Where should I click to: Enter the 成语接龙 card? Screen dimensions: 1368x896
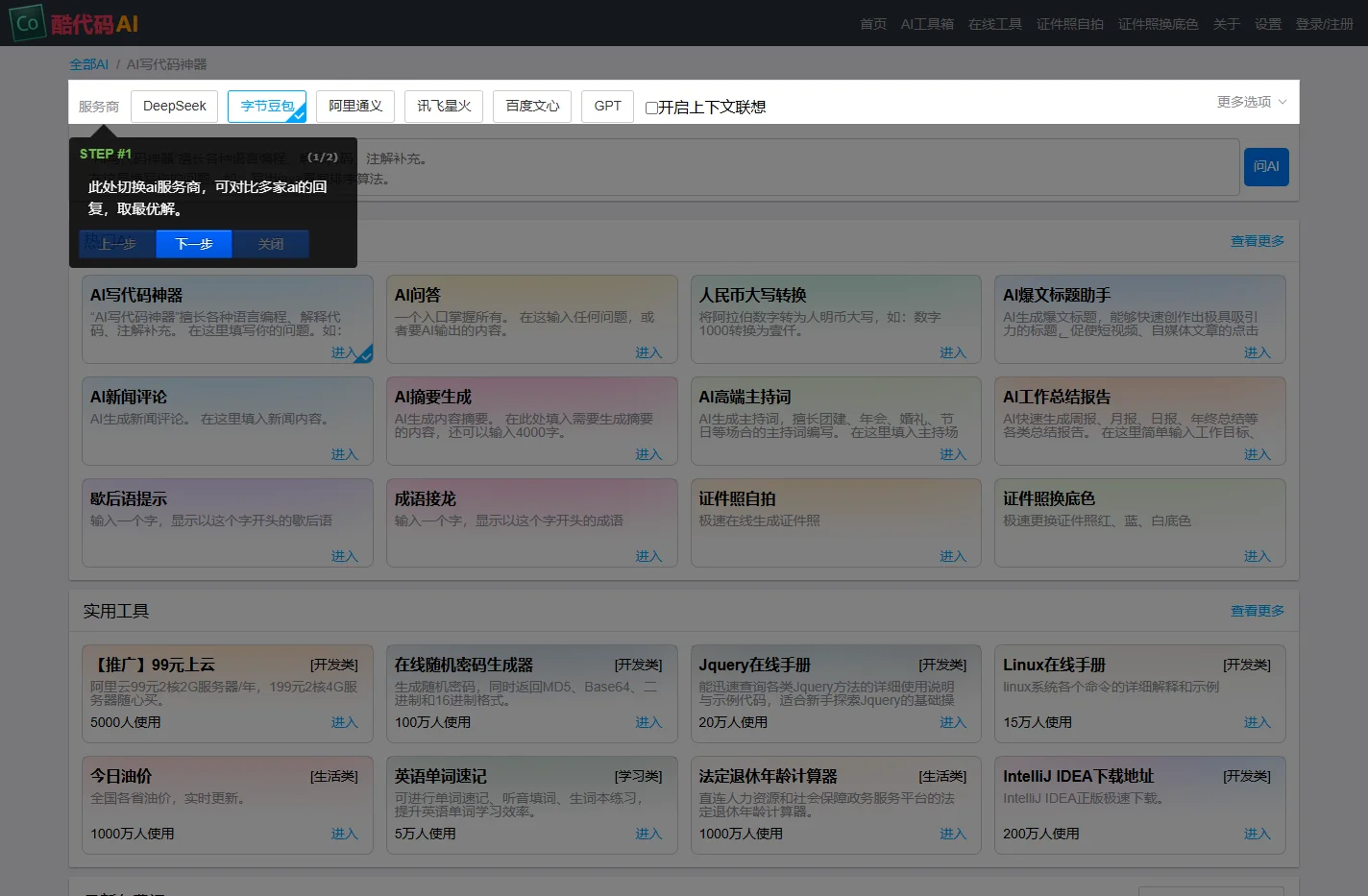click(x=648, y=556)
